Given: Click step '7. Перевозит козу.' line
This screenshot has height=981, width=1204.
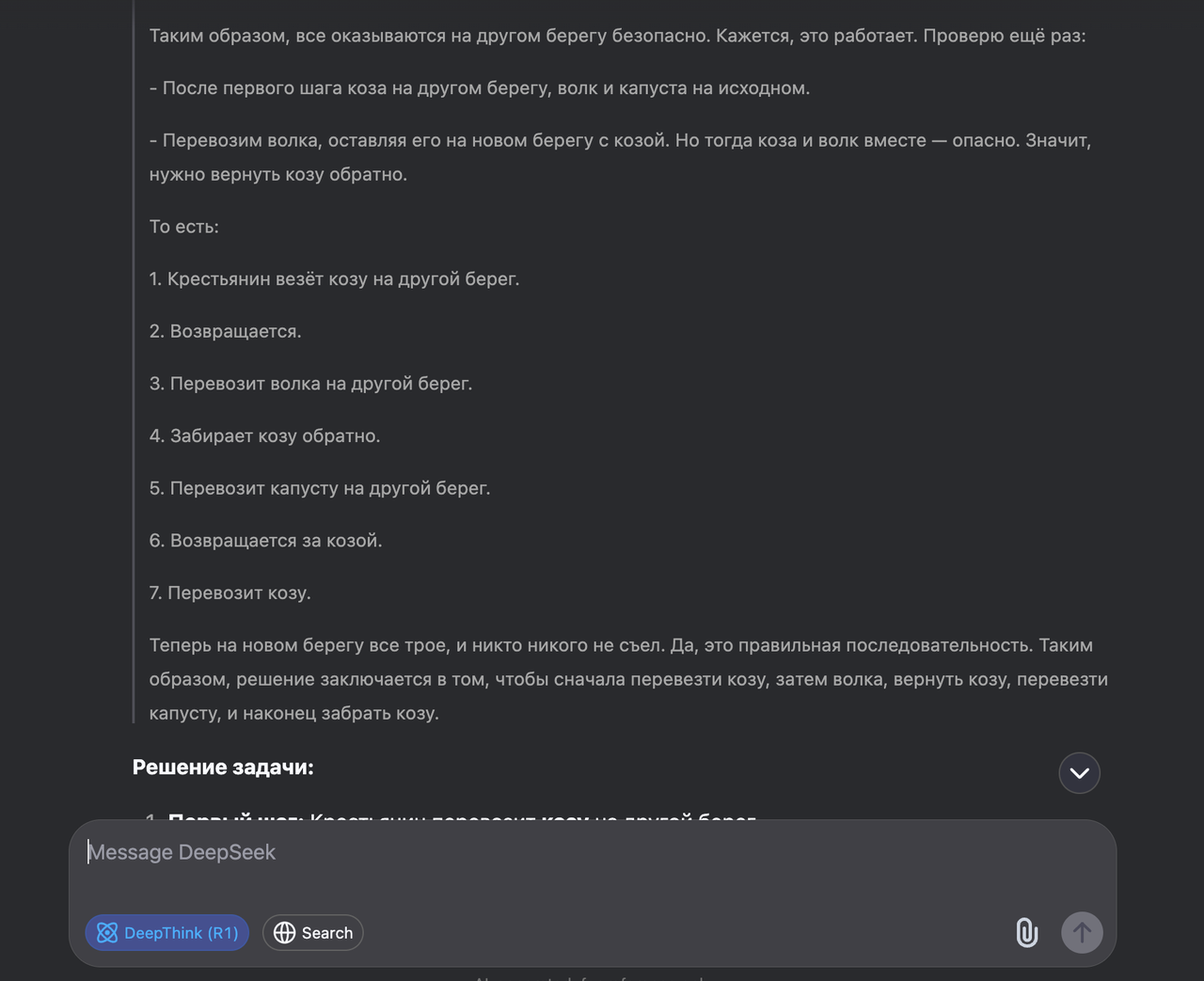Looking at the screenshot, I should [230, 593].
